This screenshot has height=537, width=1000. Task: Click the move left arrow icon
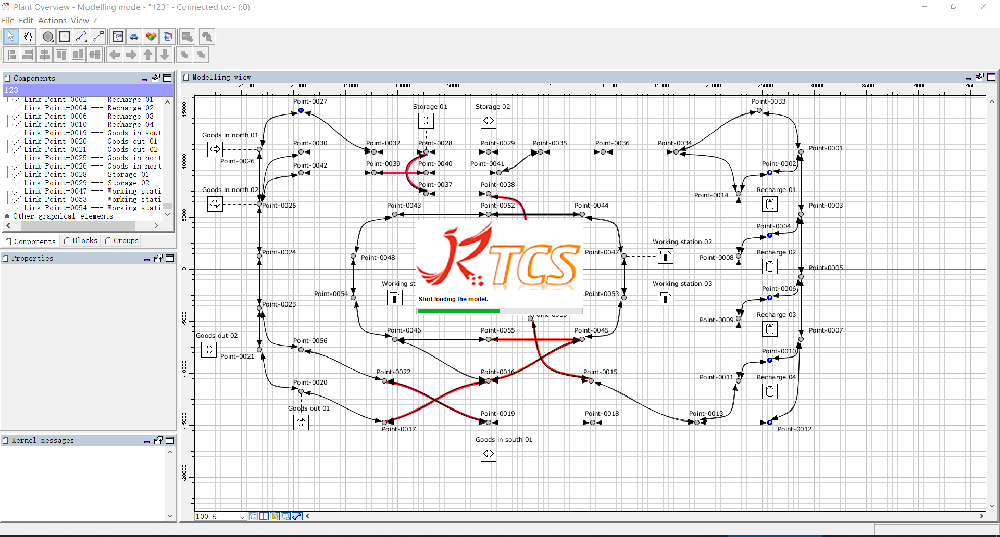click(114, 55)
